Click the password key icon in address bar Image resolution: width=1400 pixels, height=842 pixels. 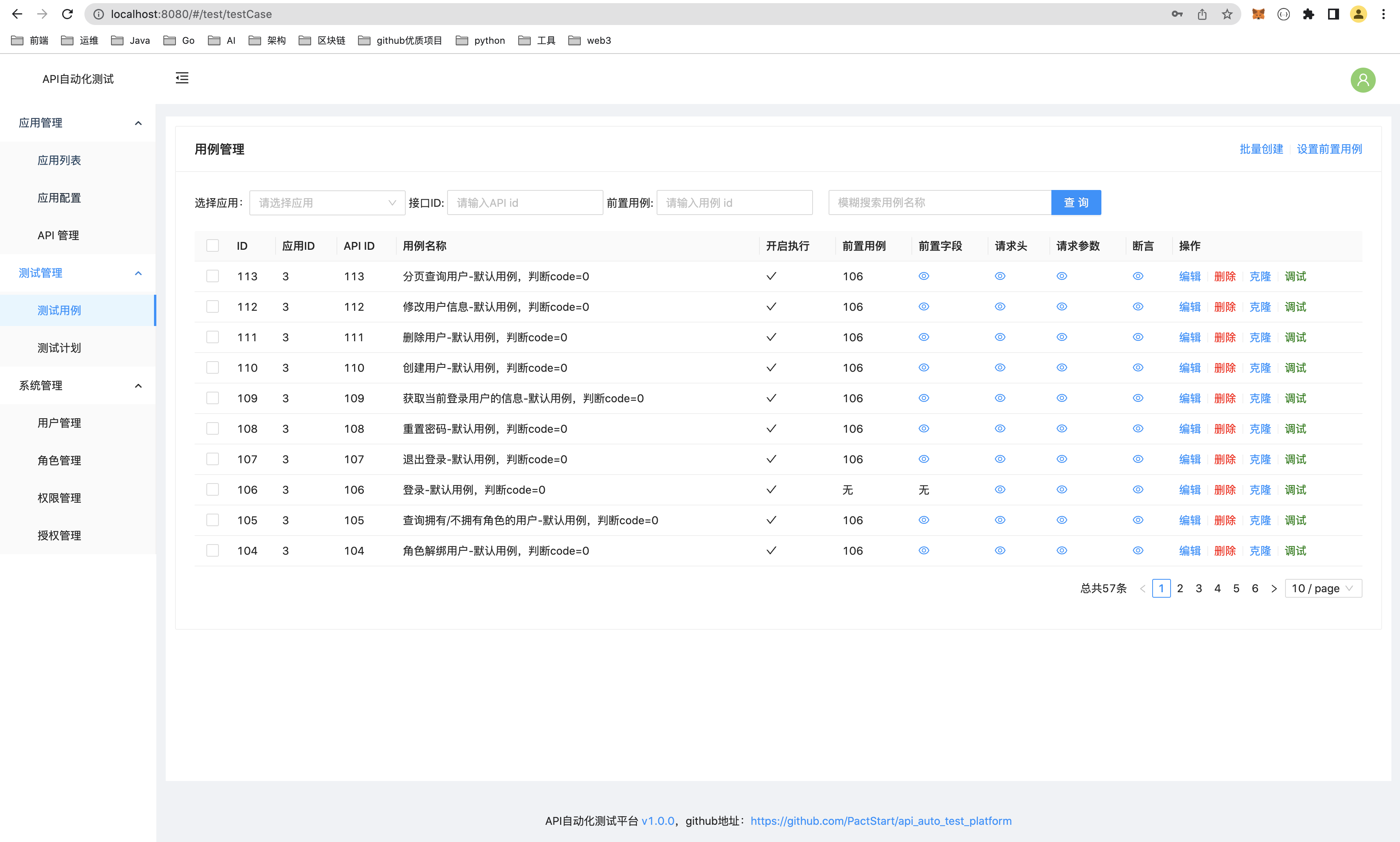click(x=1177, y=14)
